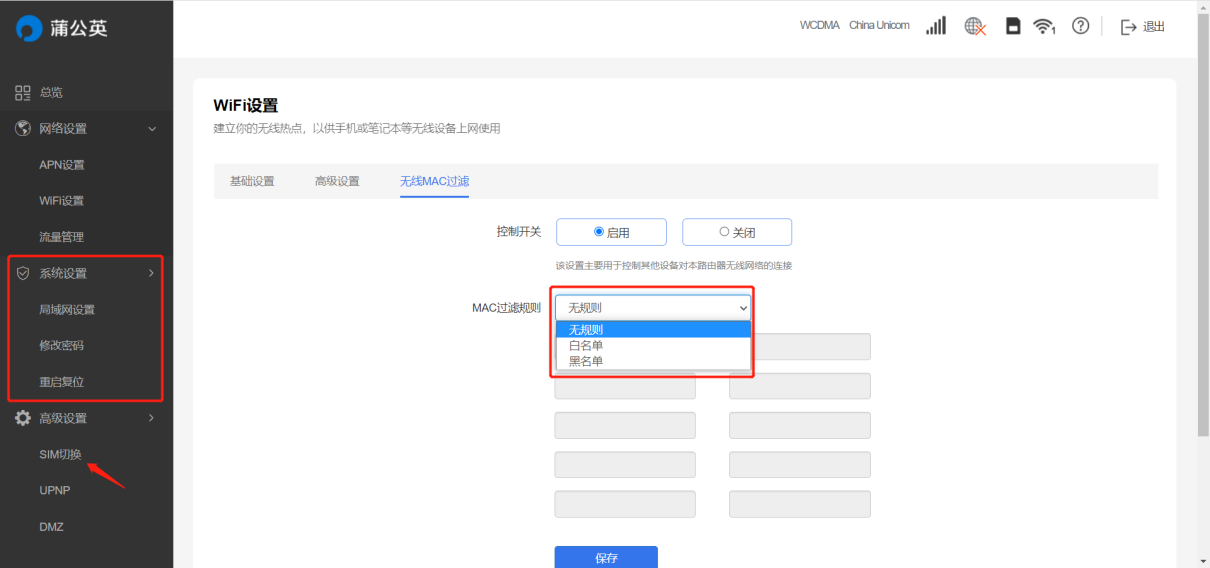Click the WiFi connected devices icon
The width and height of the screenshot is (1210, 568).
pos(1045,26)
